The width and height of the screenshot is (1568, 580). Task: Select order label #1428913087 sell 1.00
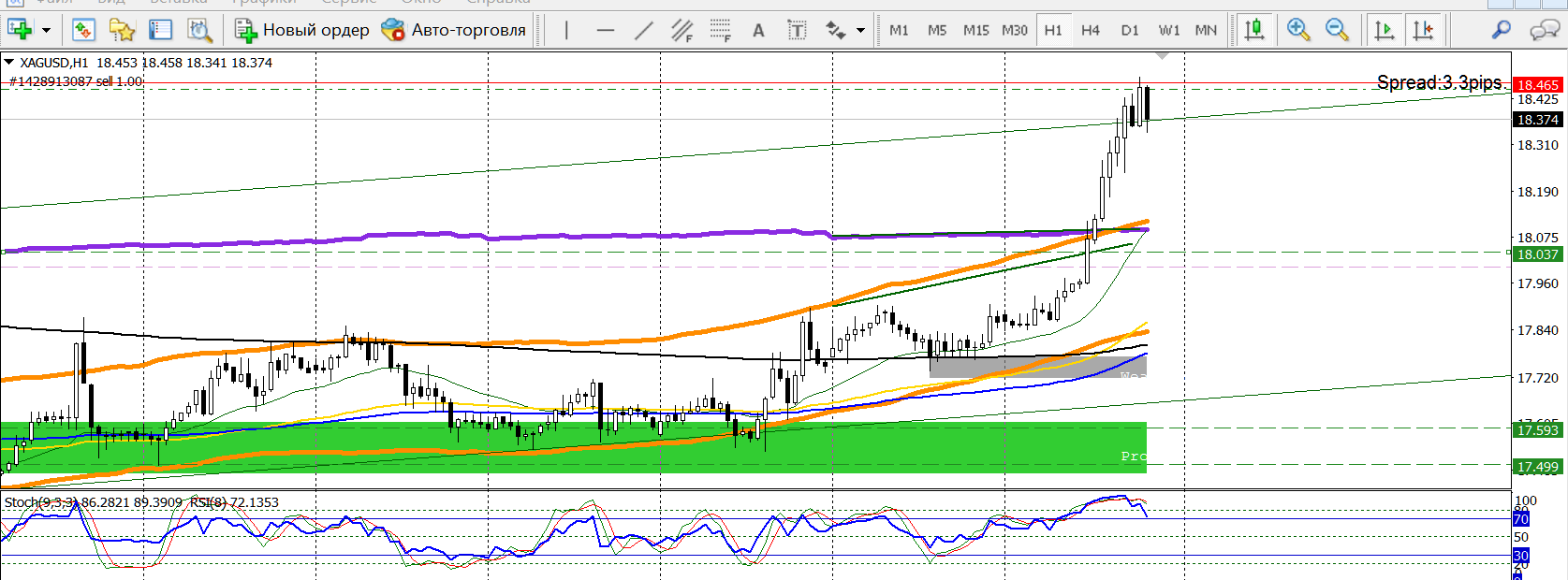76,81
